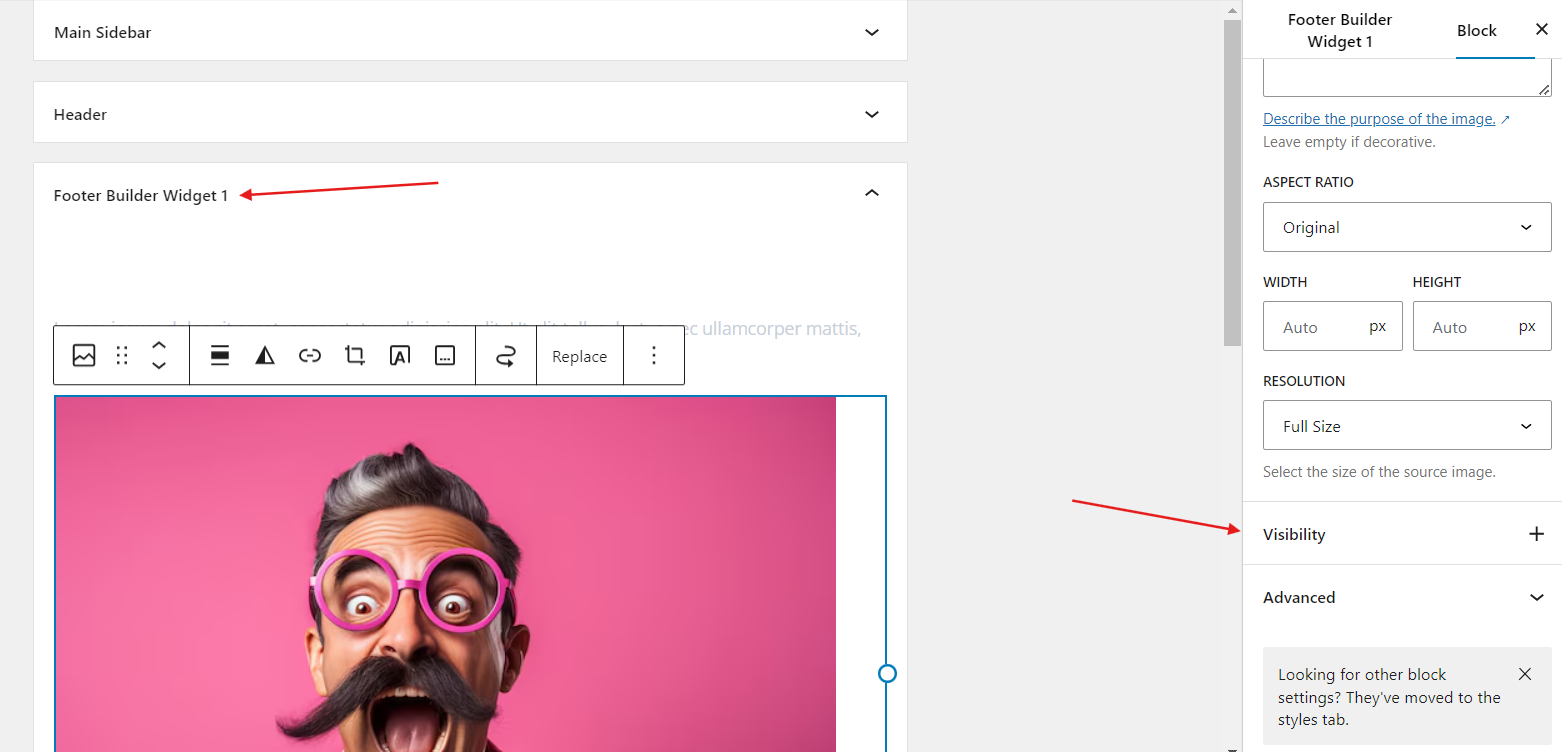Switch to Footer Builder Widget 1 tab

(x=1339, y=30)
